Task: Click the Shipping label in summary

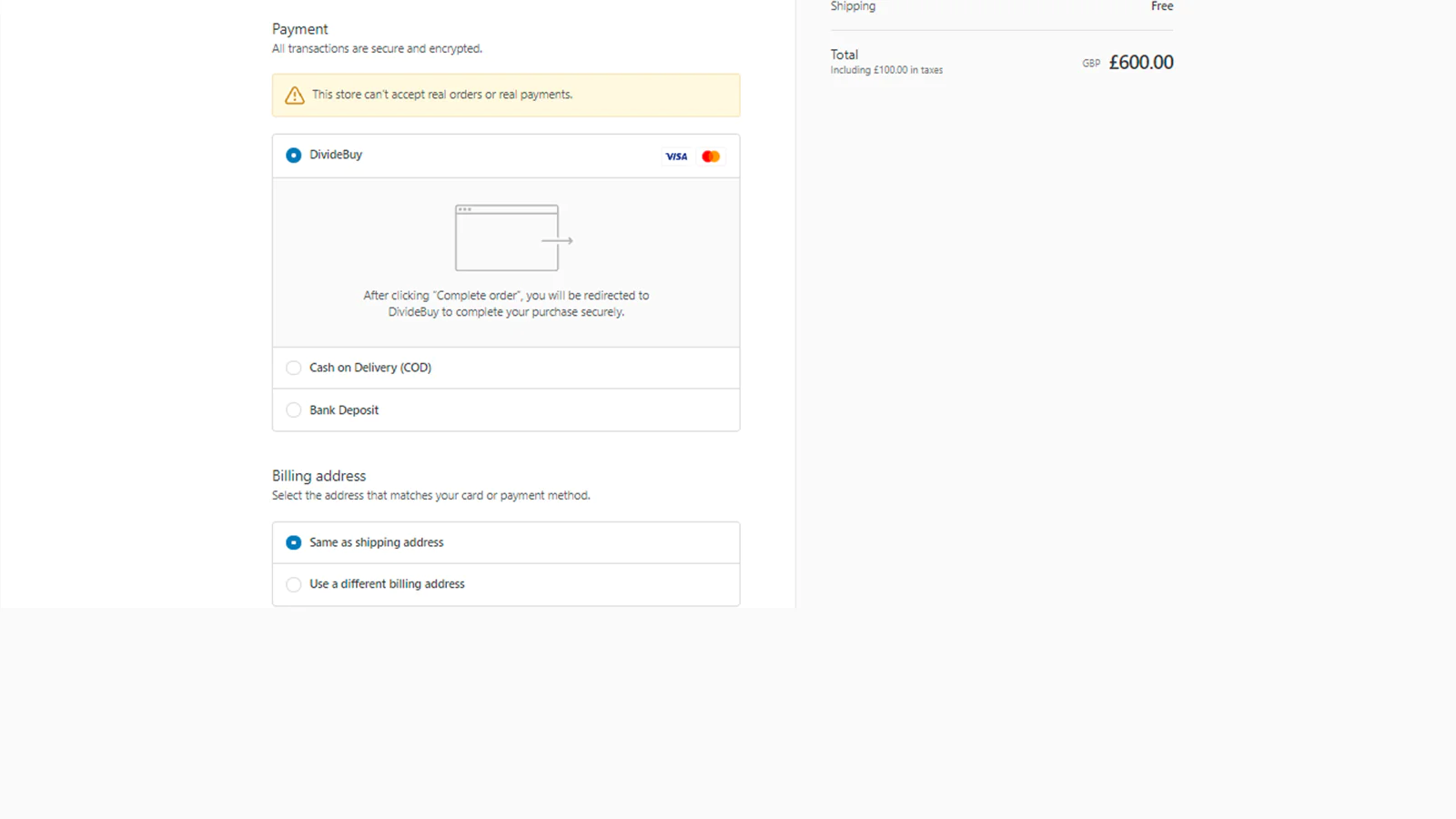Action: [853, 6]
